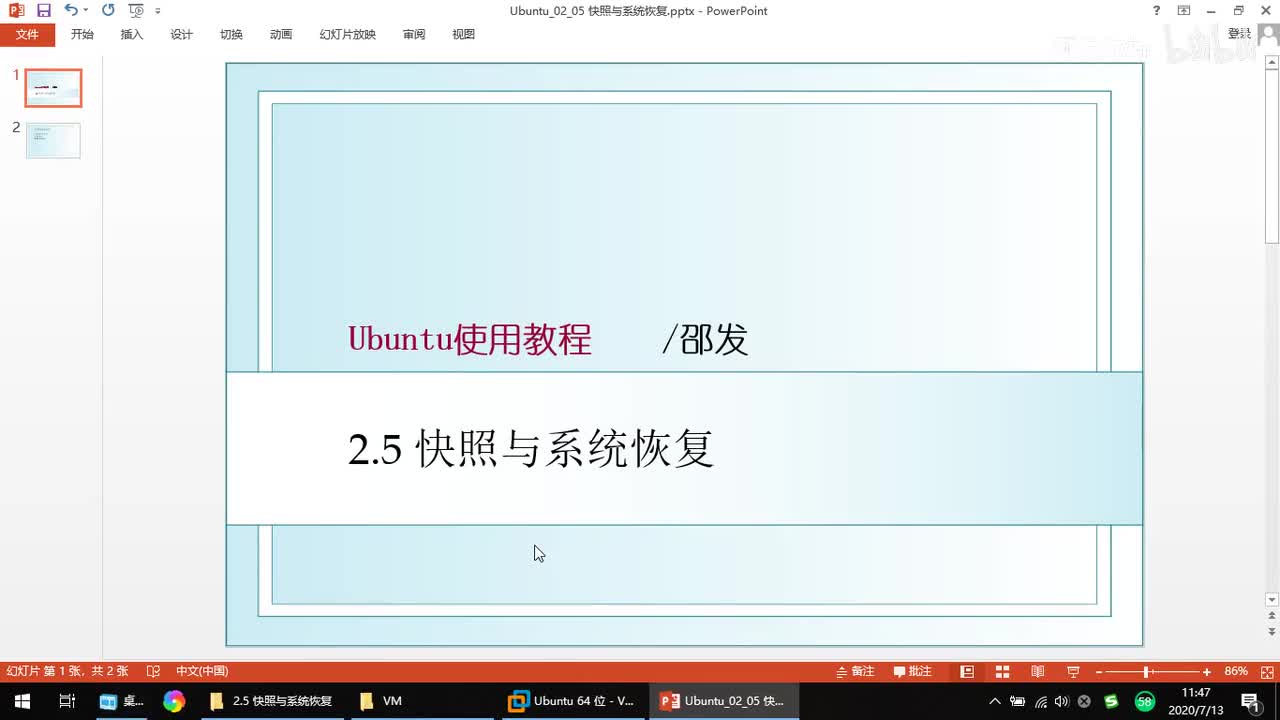The image size is (1280, 720).
Task: Switch to the 切换 ribbon tab
Action: (x=231, y=34)
